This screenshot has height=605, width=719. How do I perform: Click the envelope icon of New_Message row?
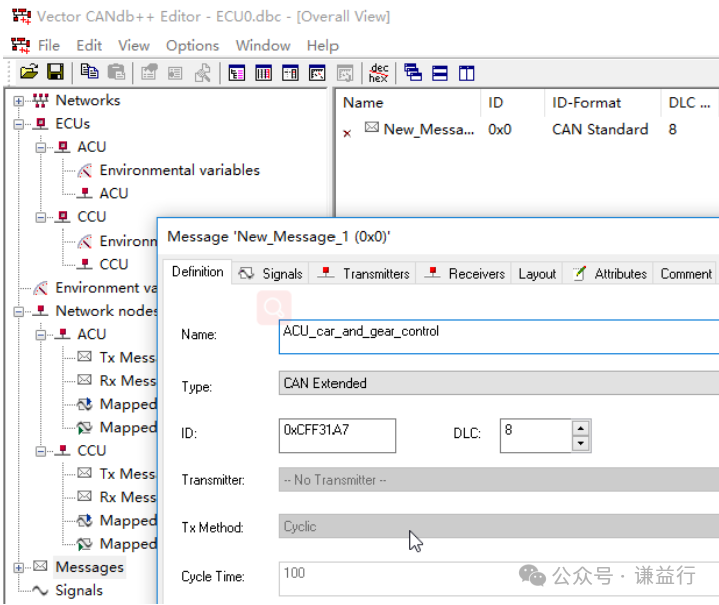(372, 127)
